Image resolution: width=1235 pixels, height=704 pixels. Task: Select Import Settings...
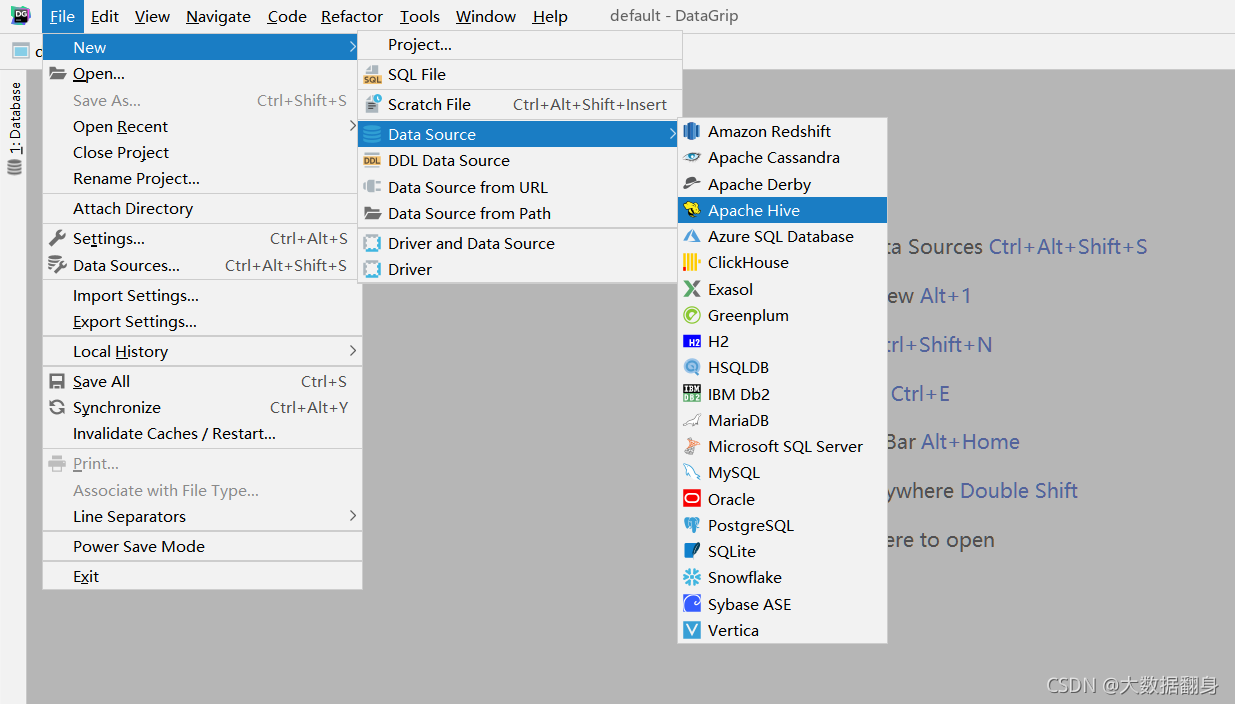202,295
